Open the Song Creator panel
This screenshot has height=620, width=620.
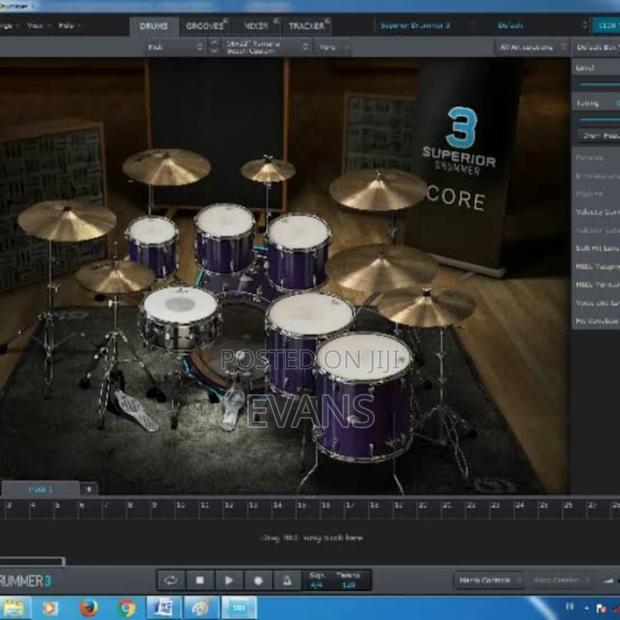click(560, 580)
